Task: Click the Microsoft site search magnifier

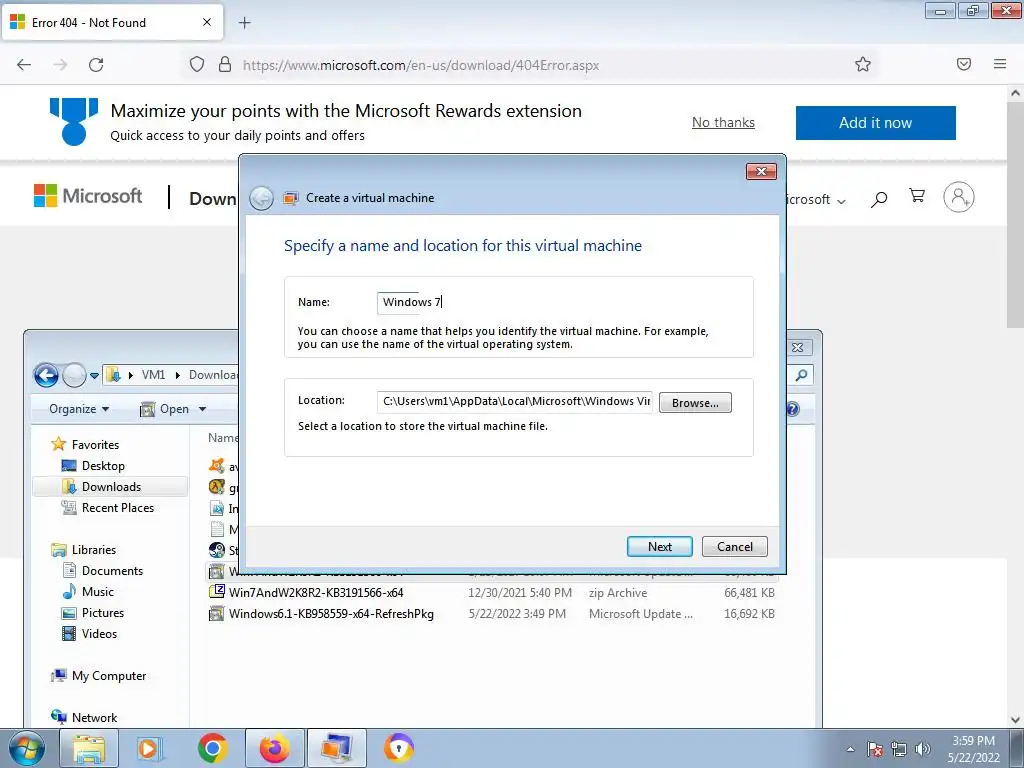Action: coord(879,199)
